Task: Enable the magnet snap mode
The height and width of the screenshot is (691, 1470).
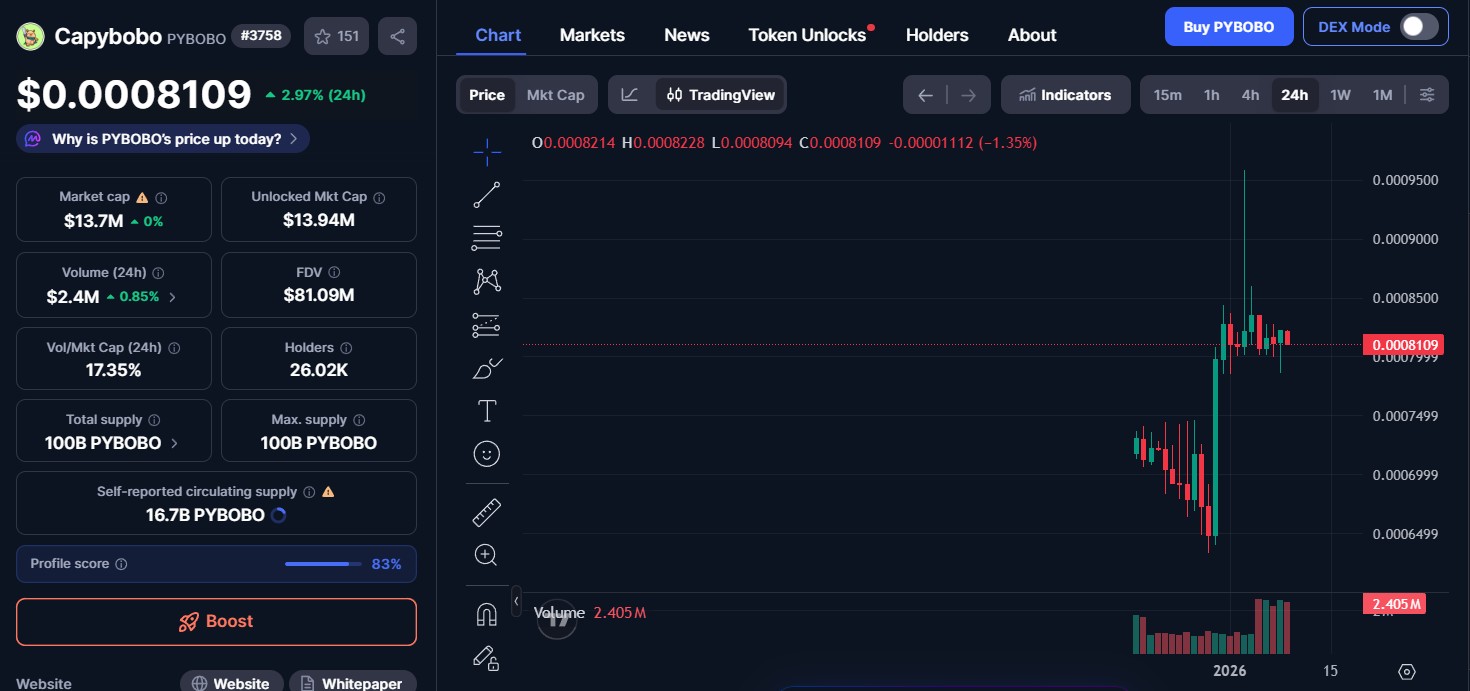Action: 487,614
